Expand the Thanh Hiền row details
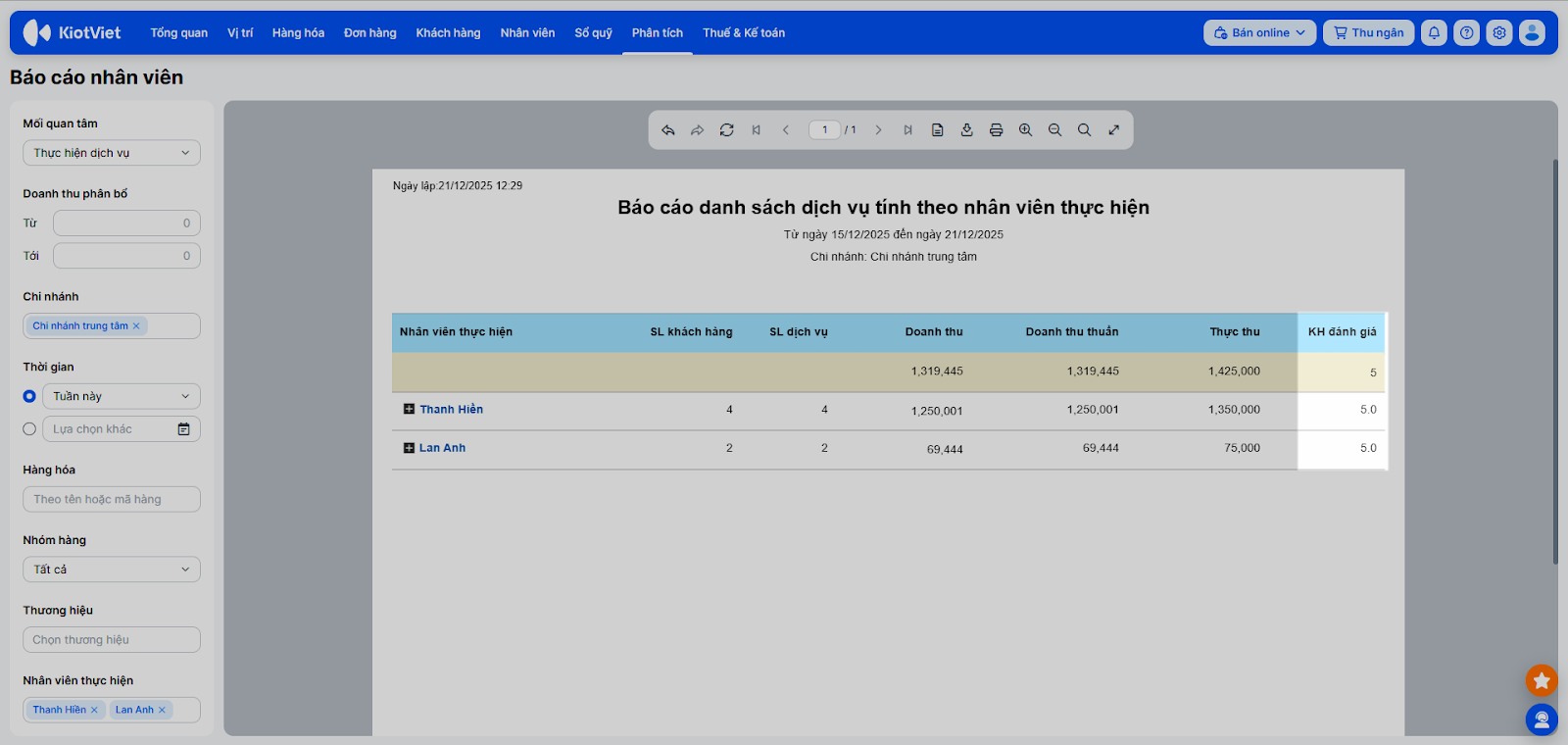 [409, 410]
